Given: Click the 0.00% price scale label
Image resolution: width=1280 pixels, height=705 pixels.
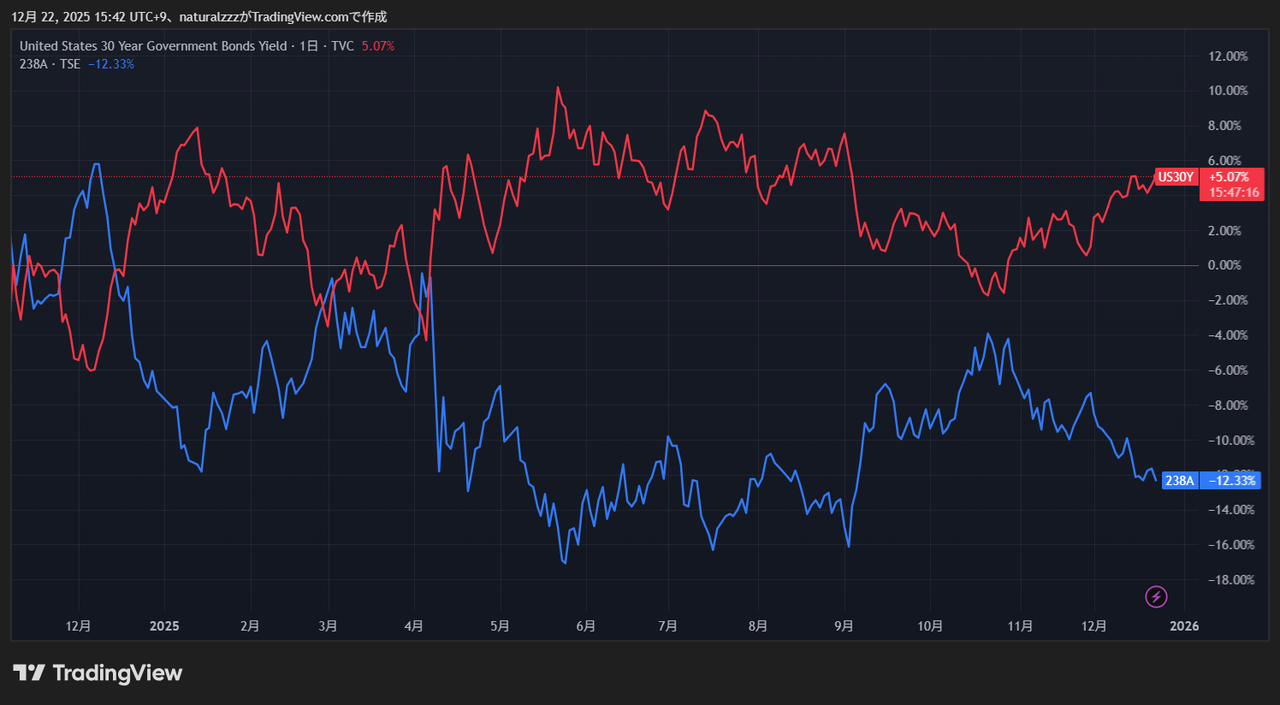Looking at the screenshot, I should click(1228, 265).
